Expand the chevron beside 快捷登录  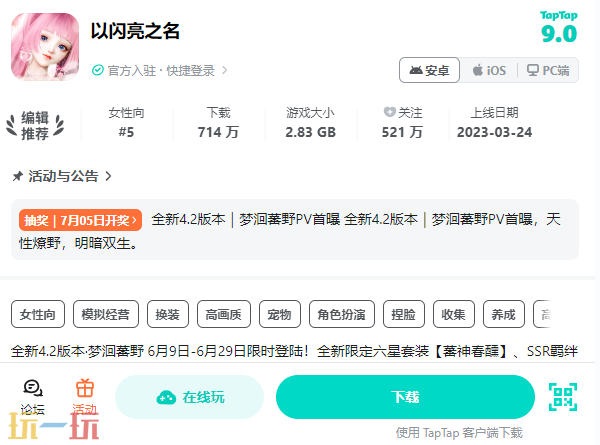tap(225, 70)
